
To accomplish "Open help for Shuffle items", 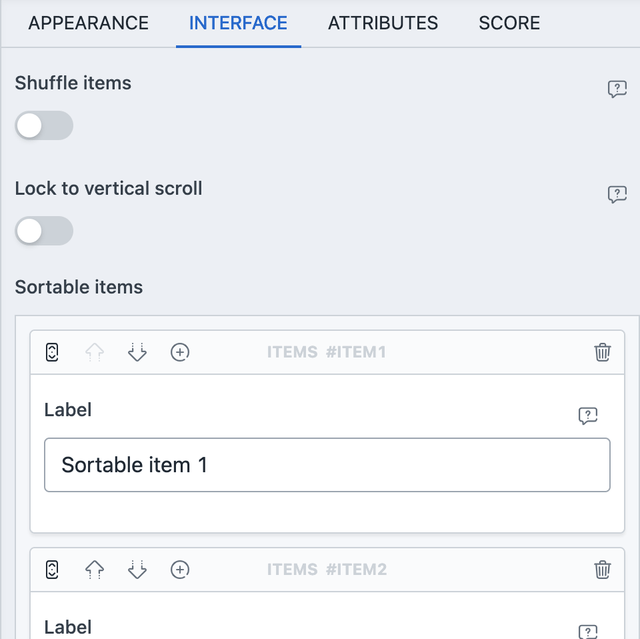I will click(617, 89).
